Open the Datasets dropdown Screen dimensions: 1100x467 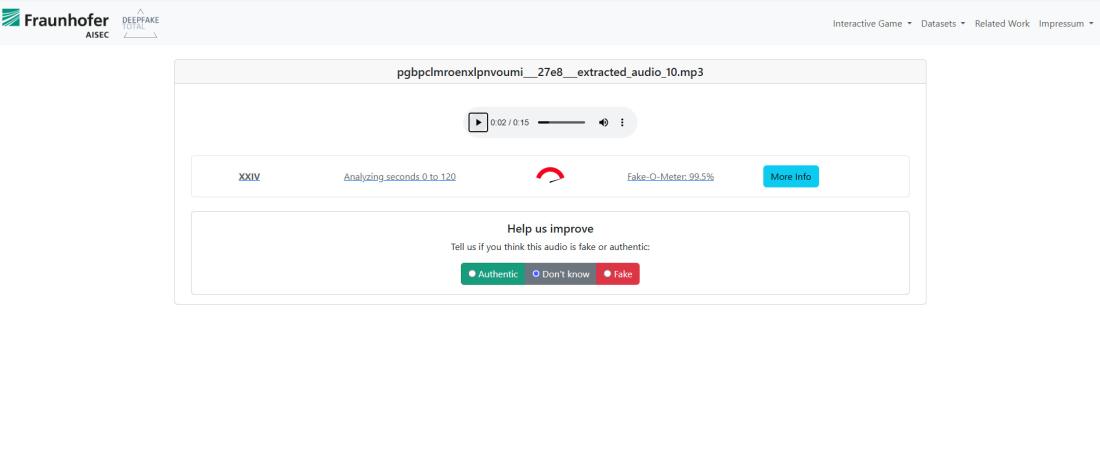[x=942, y=23]
